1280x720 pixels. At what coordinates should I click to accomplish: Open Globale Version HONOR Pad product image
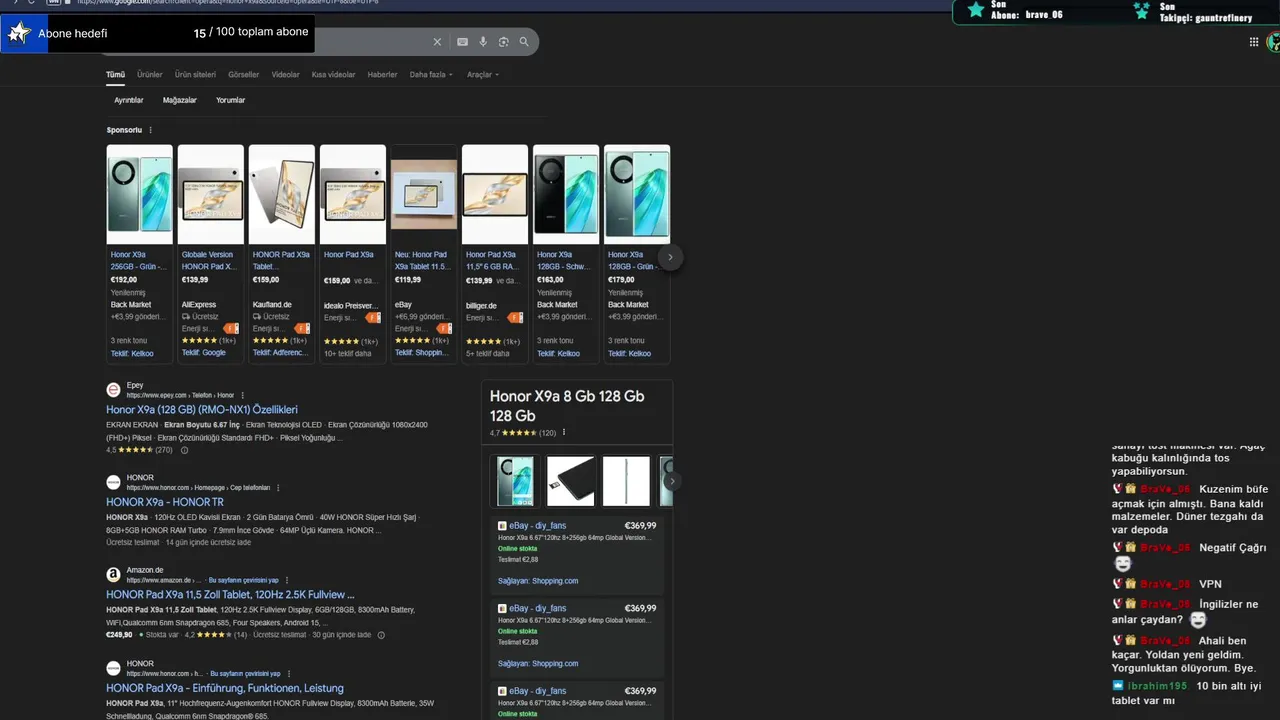[x=211, y=194]
